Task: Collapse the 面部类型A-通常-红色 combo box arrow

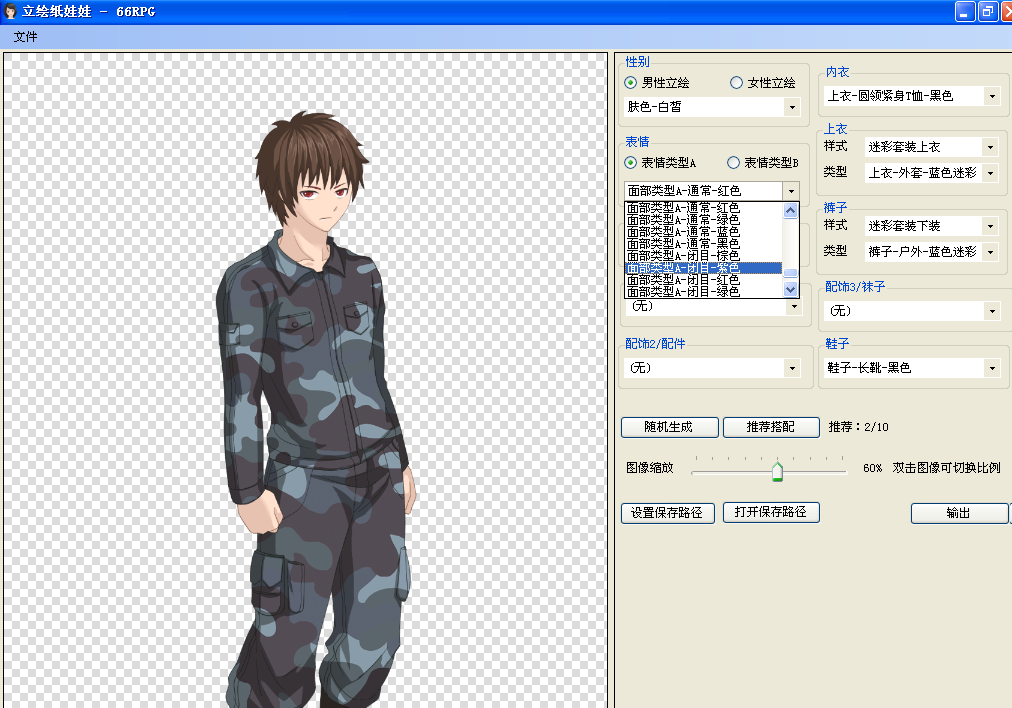Action: click(791, 191)
